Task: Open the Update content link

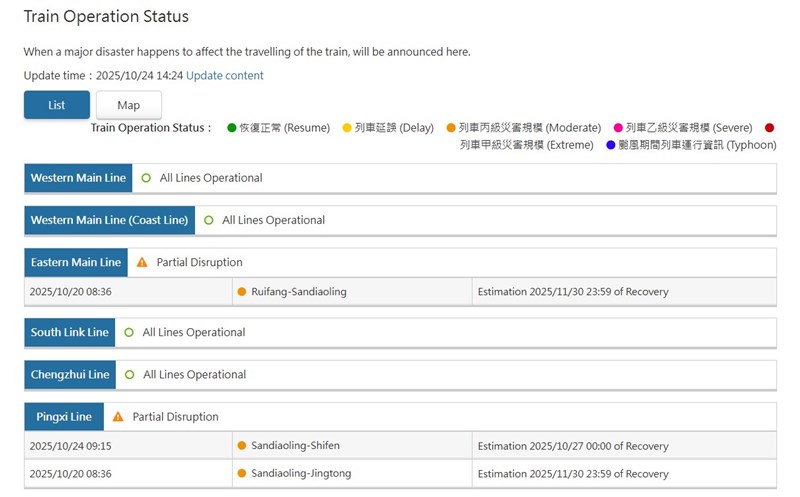Action: point(225,76)
